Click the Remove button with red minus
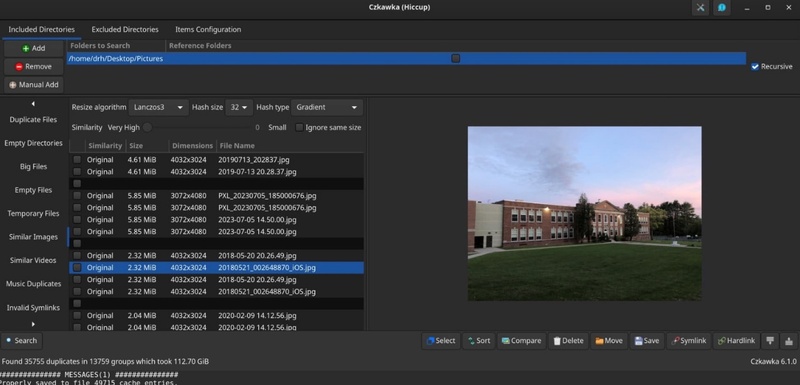 (x=34, y=66)
